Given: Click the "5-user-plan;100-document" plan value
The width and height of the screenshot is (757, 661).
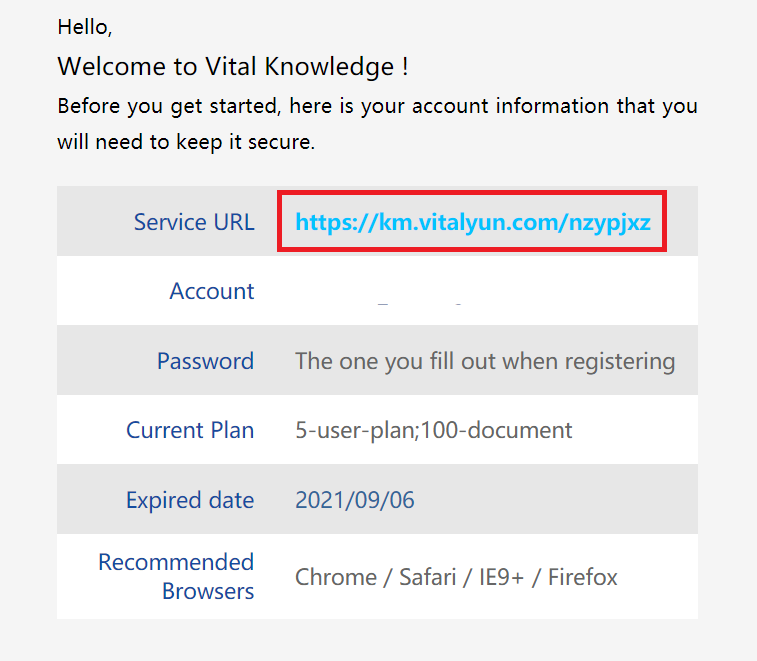Looking at the screenshot, I should [x=434, y=430].
